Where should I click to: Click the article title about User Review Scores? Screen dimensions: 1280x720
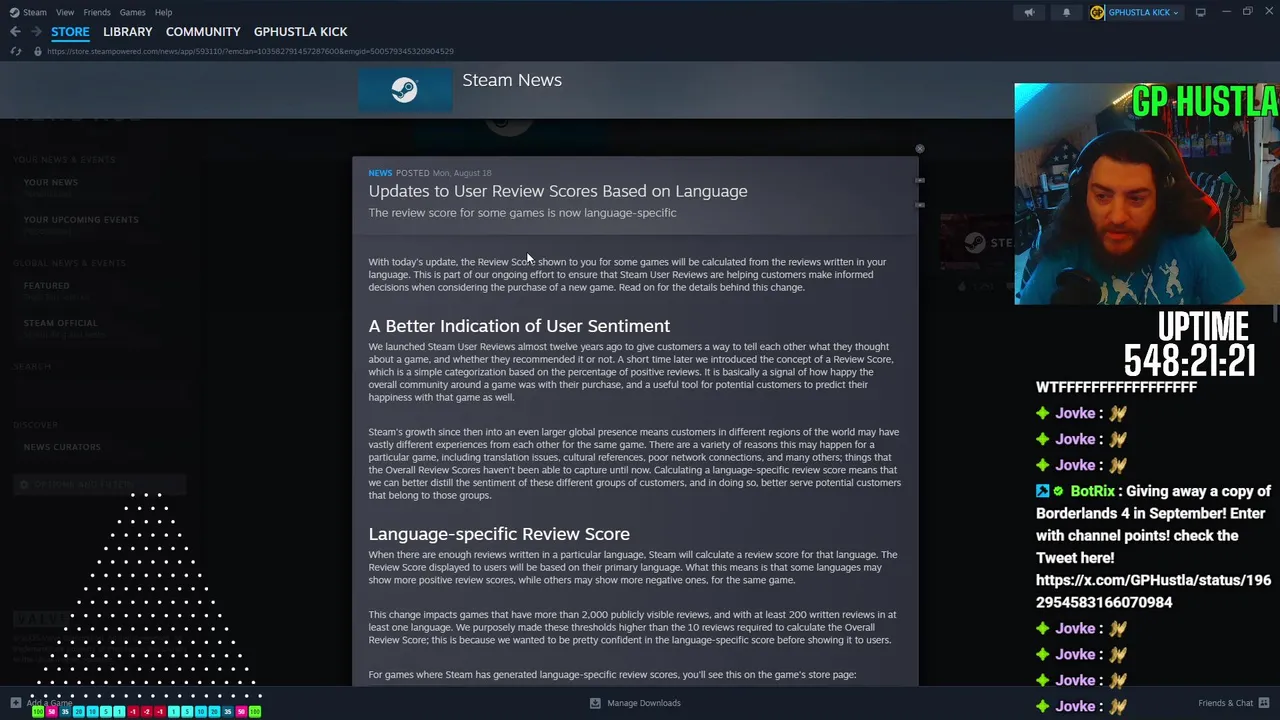(558, 191)
